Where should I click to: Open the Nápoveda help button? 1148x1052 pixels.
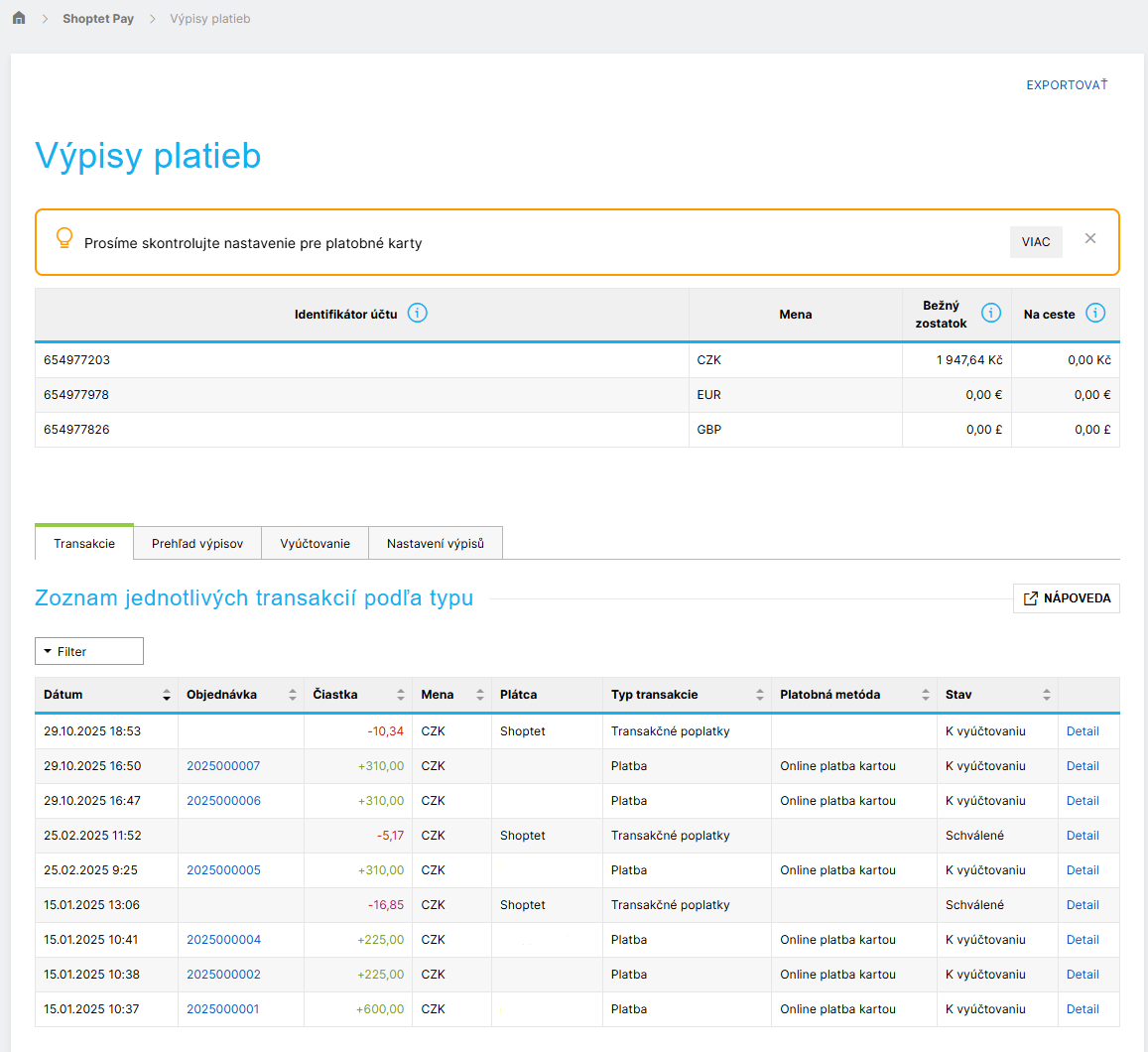pyautogui.click(x=1066, y=598)
